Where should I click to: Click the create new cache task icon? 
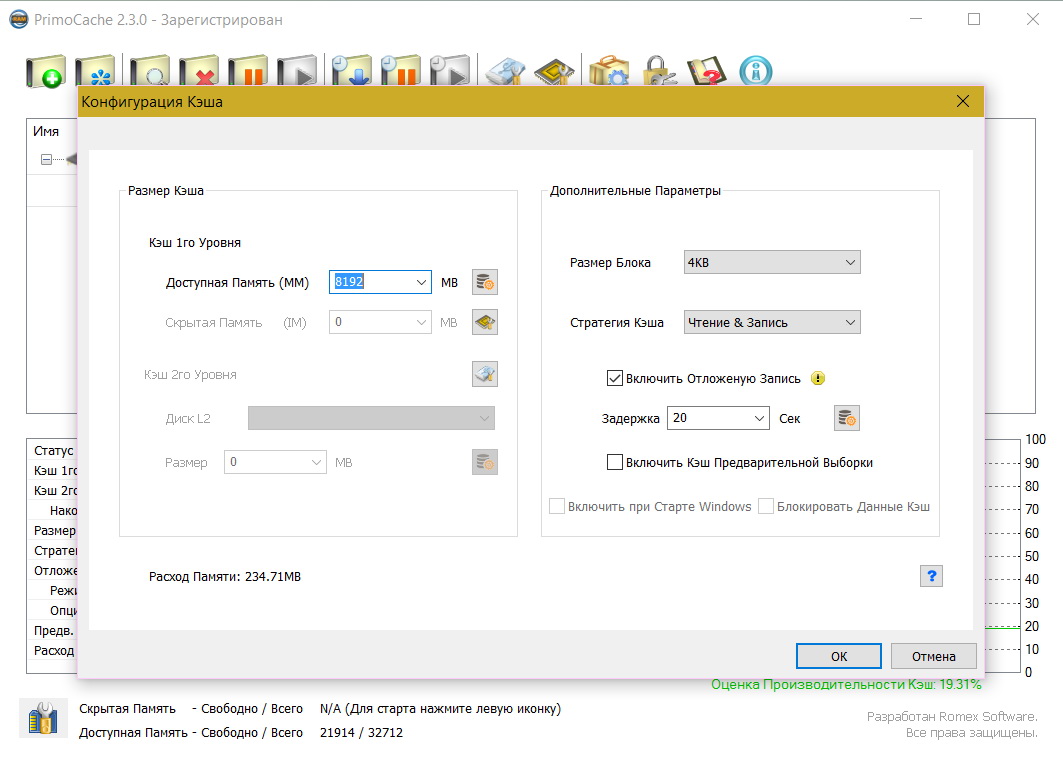click(x=46, y=71)
